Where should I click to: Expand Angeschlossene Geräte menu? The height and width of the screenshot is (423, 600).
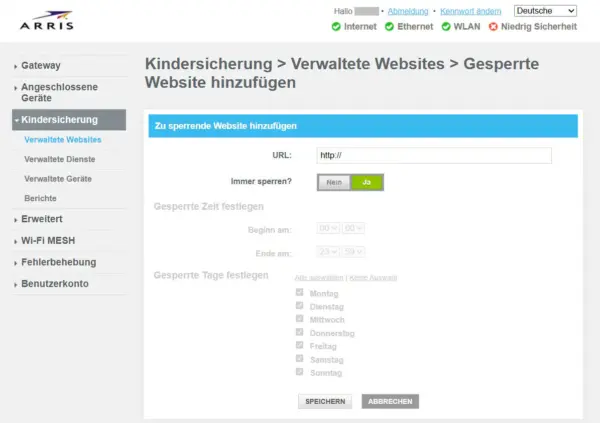coord(59,92)
